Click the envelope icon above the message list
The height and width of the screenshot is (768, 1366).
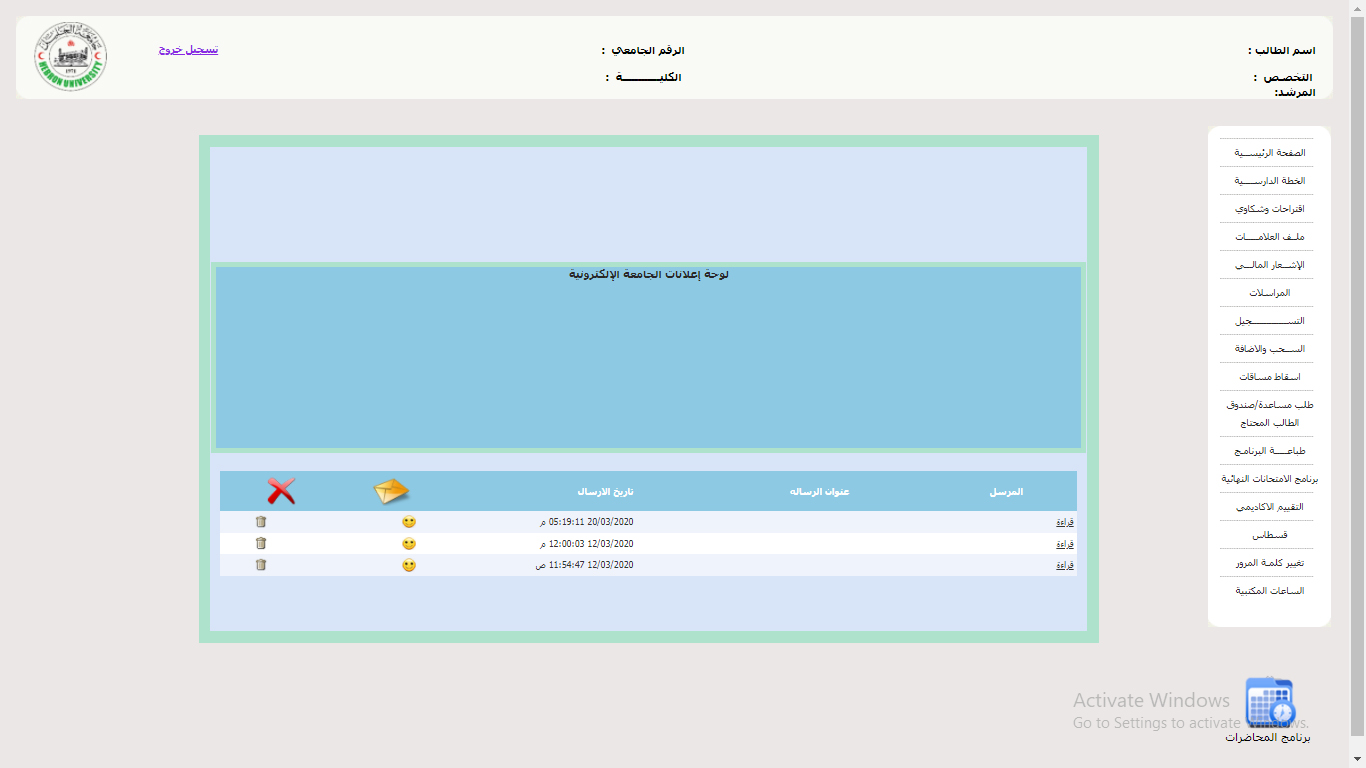(x=391, y=490)
